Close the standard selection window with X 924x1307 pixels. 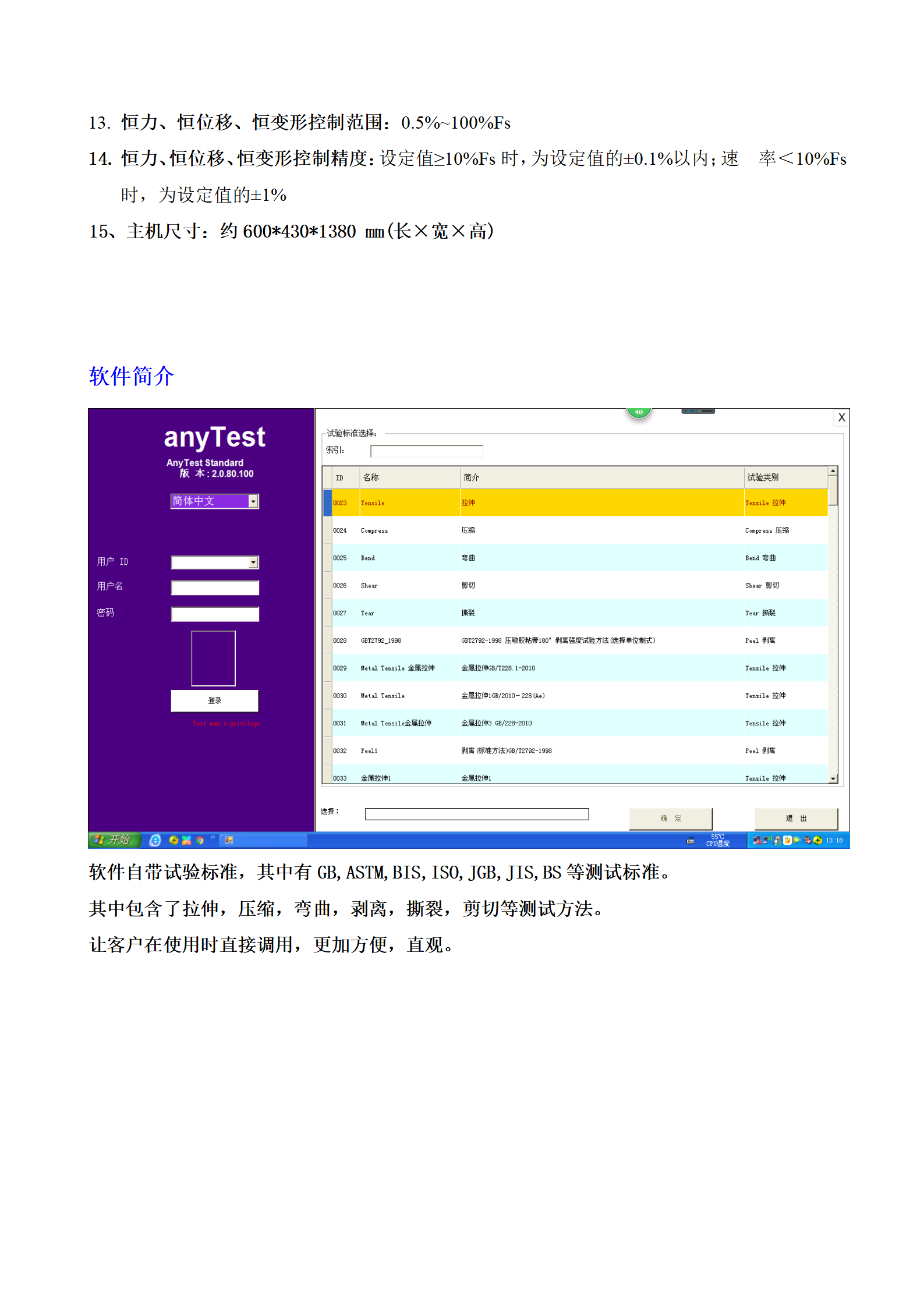pos(841,417)
